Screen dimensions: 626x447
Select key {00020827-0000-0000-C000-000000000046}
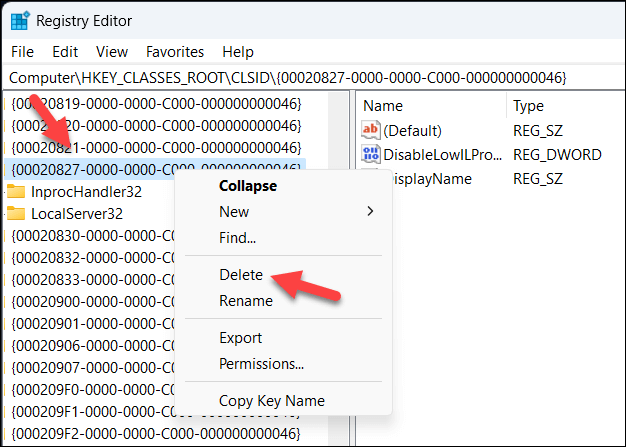click(156, 169)
